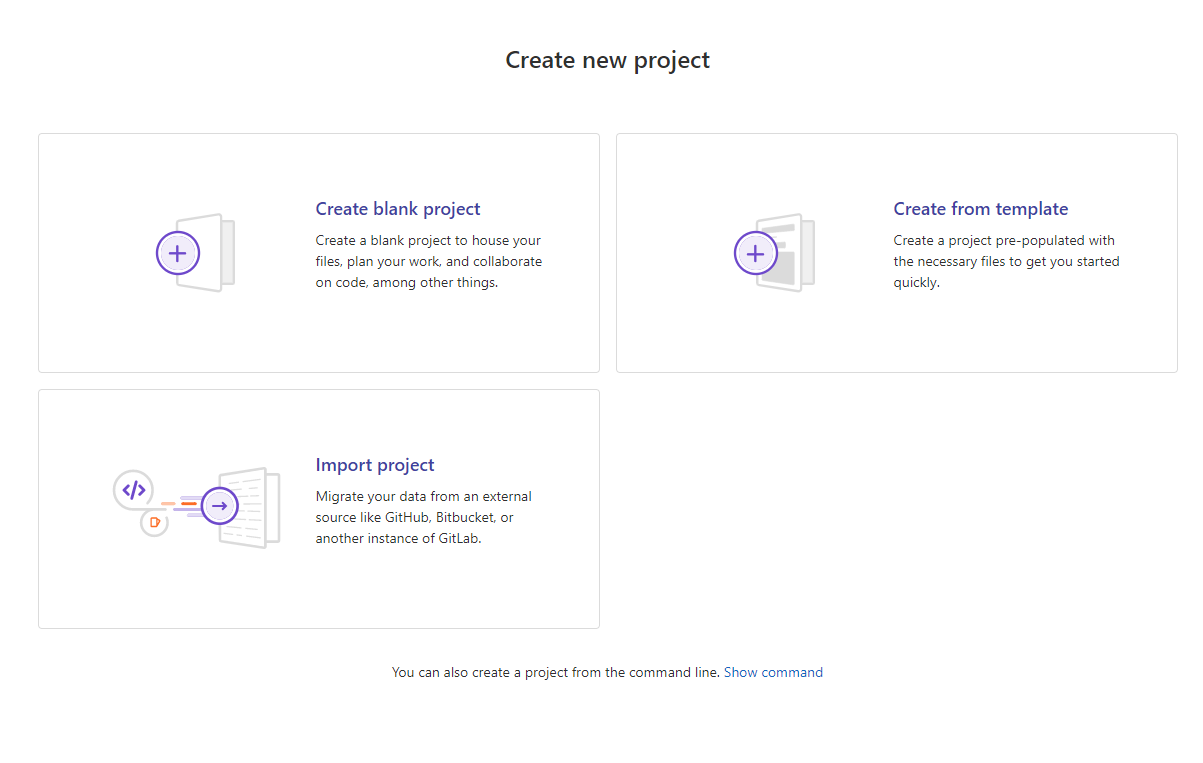Screen dimensions: 1203x763
Task: Click the migrate your data description text
Action: click(x=424, y=518)
